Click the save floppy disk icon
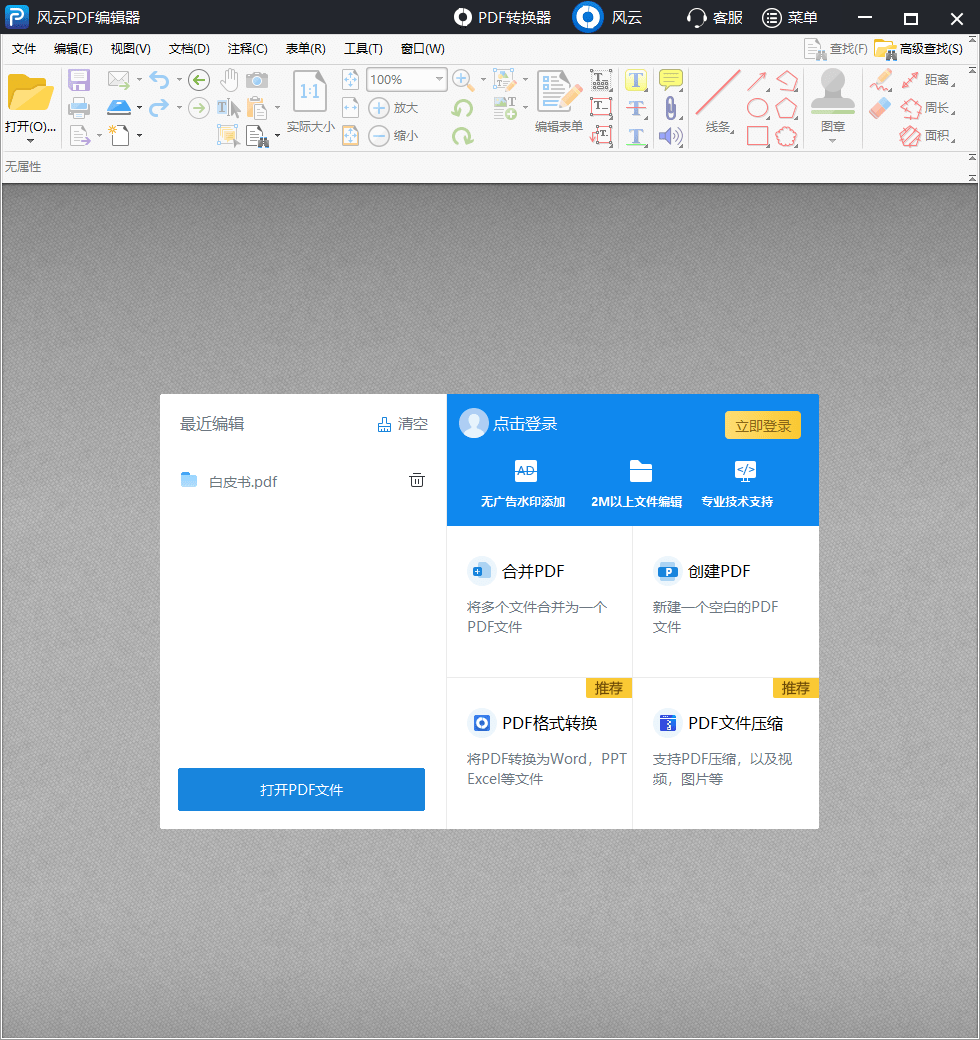980x1040 pixels. click(x=79, y=80)
